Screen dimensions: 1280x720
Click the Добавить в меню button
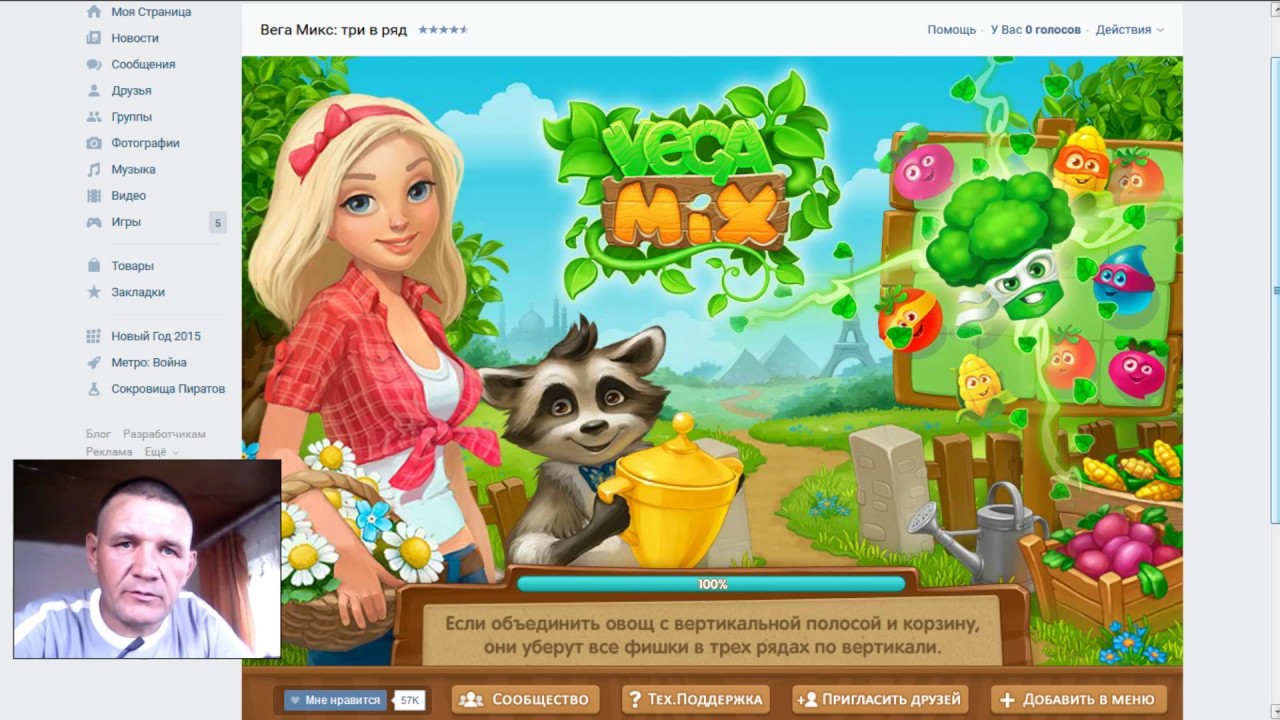click(x=1079, y=699)
